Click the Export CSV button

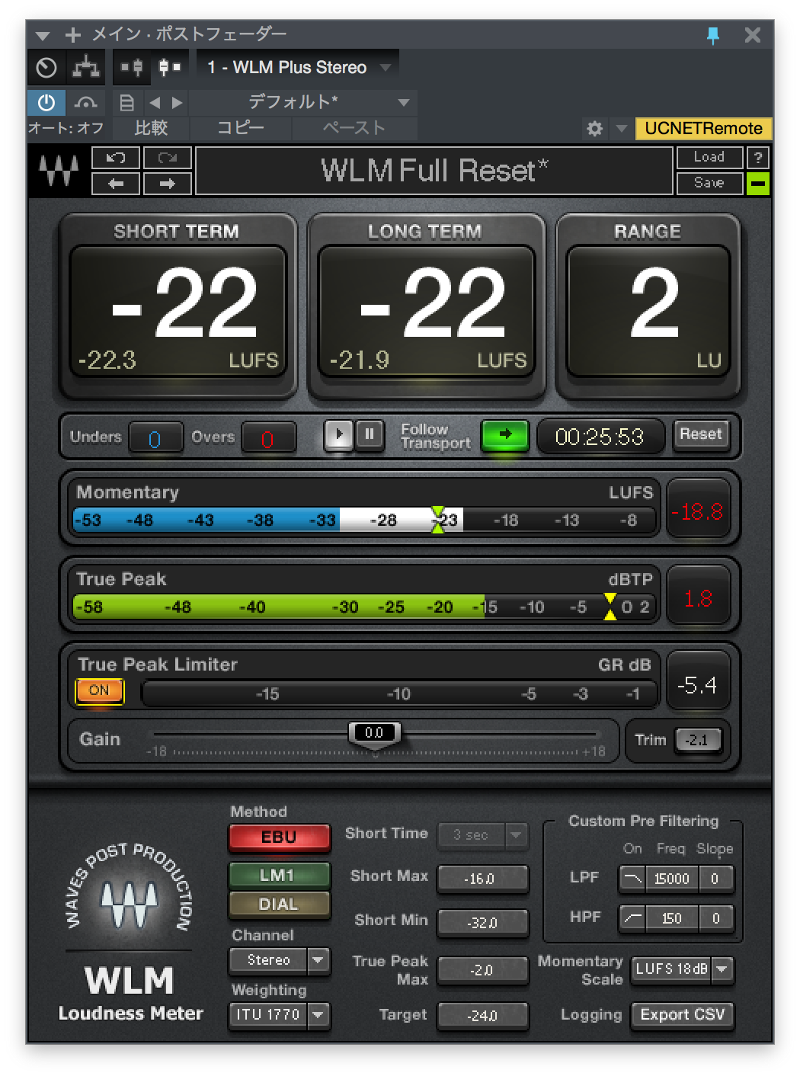coord(683,1014)
